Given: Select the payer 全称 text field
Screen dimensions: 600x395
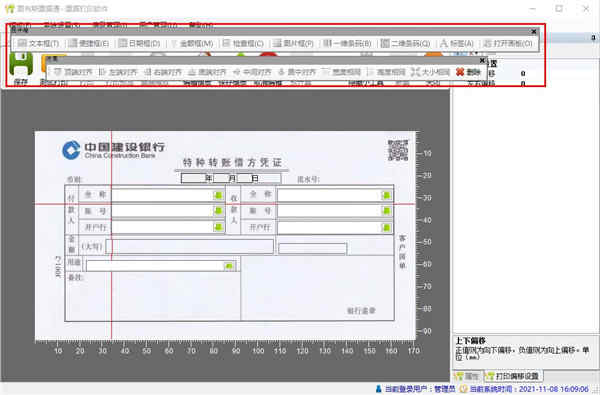Looking at the screenshot, I should point(168,195).
